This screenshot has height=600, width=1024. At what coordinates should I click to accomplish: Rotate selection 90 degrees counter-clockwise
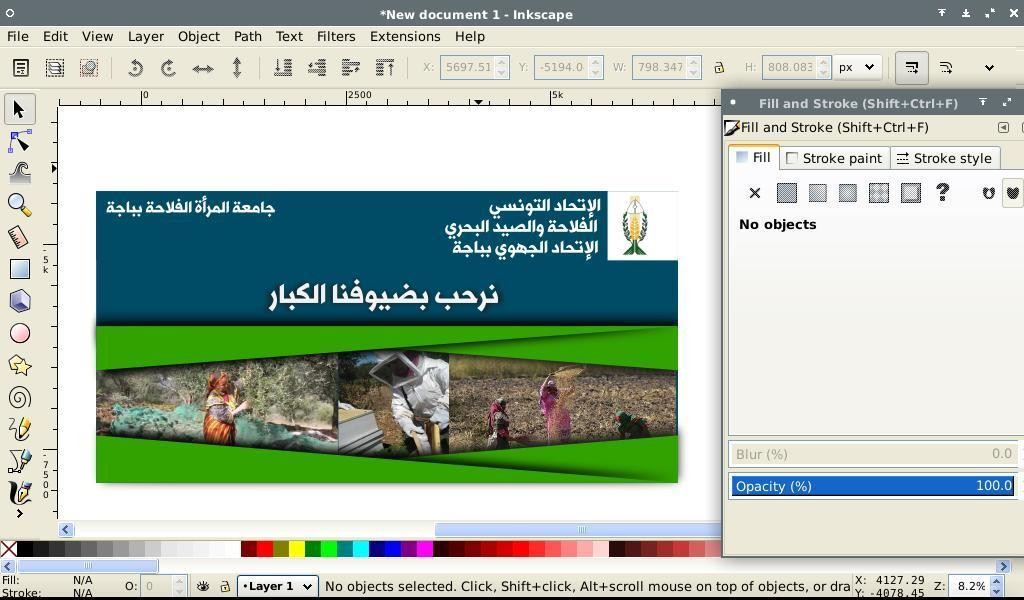pos(135,68)
